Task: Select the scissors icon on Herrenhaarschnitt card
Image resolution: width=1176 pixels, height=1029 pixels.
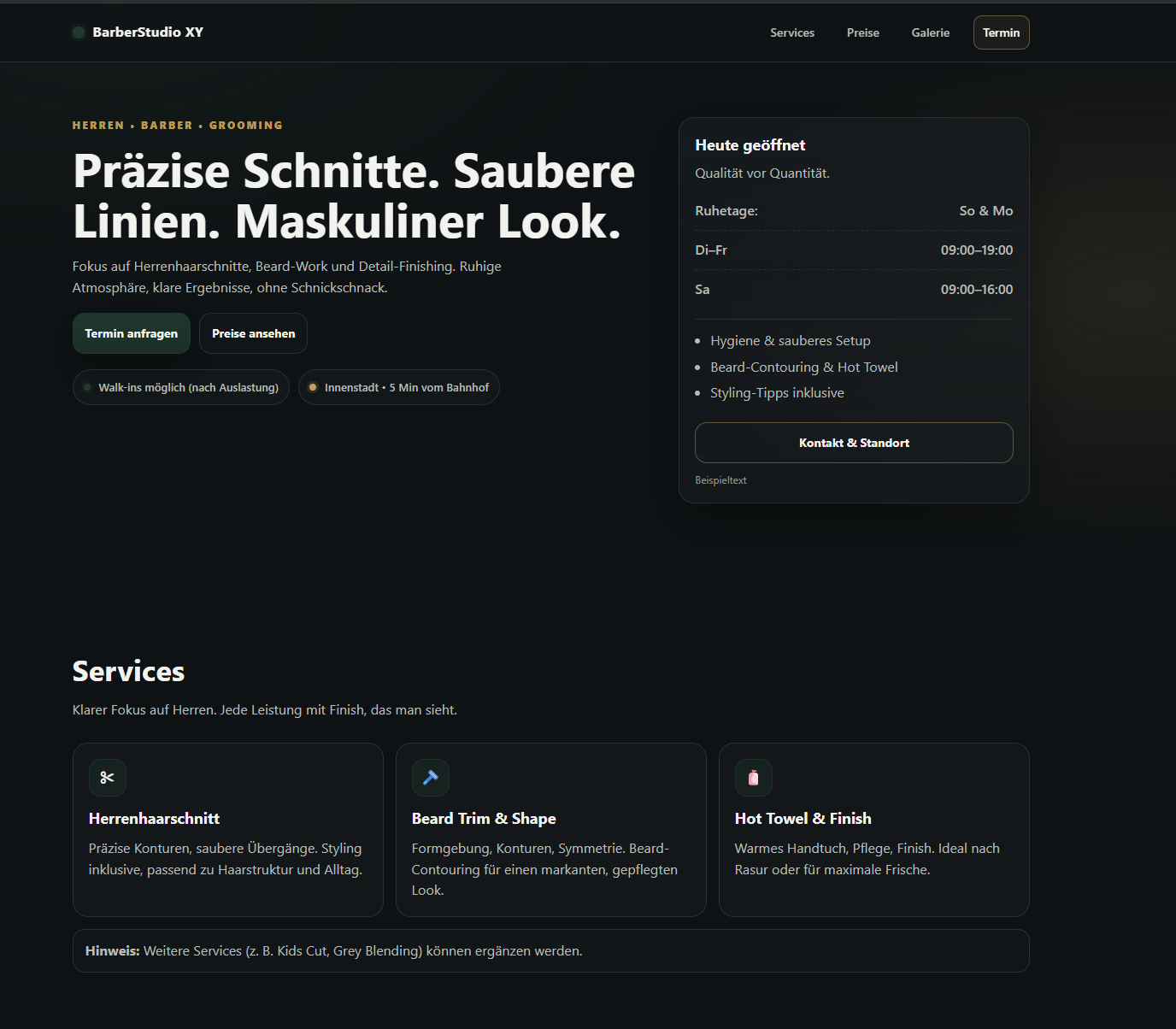Action: (107, 778)
